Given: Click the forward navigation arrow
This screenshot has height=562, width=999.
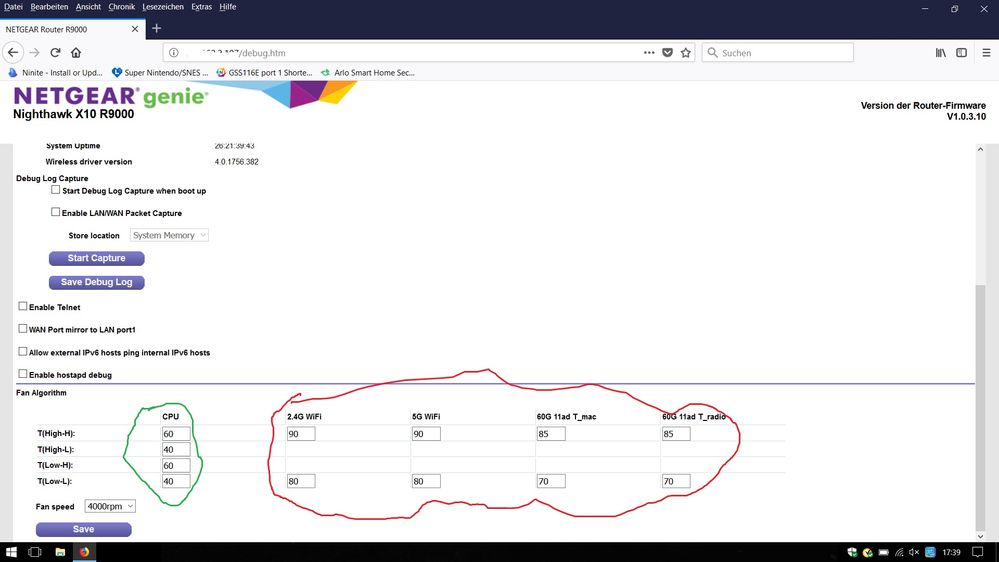Looking at the screenshot, I should (x=34, y=52).
